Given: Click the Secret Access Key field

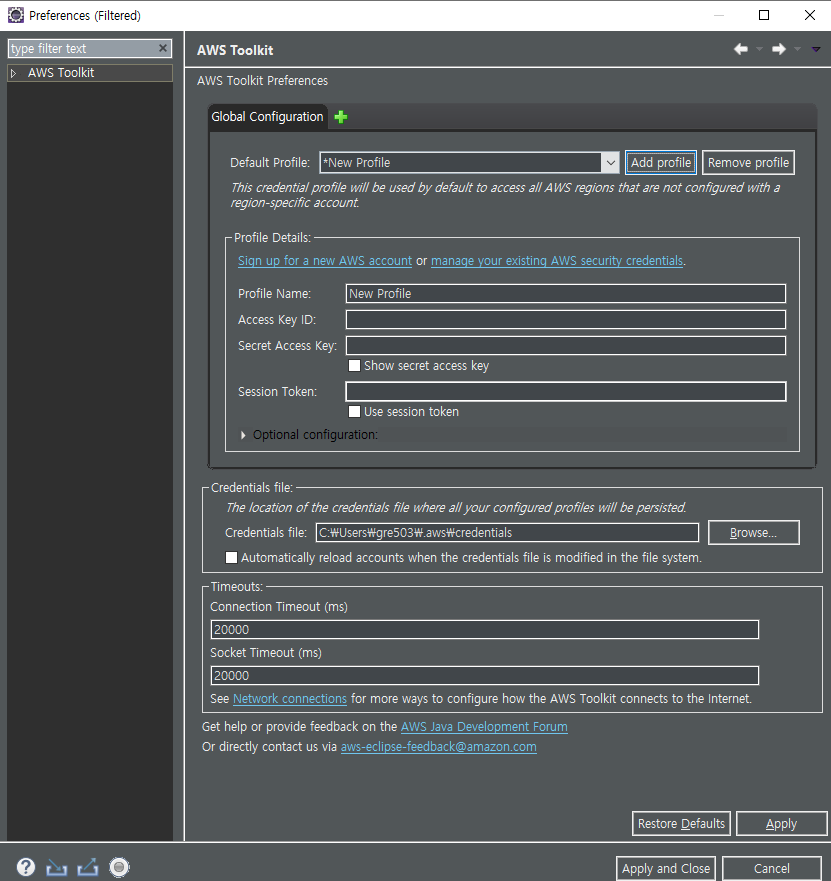Looking at the screenshot, I should [566, 345].
